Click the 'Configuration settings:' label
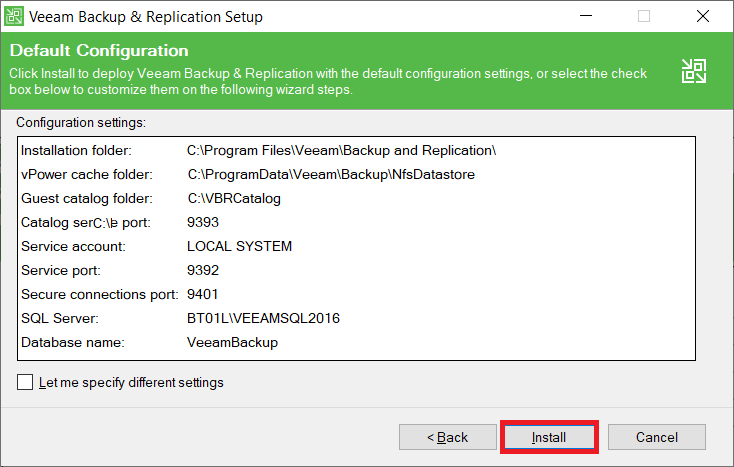The width and height of the screenshot is (734, 467). (81, 123)
